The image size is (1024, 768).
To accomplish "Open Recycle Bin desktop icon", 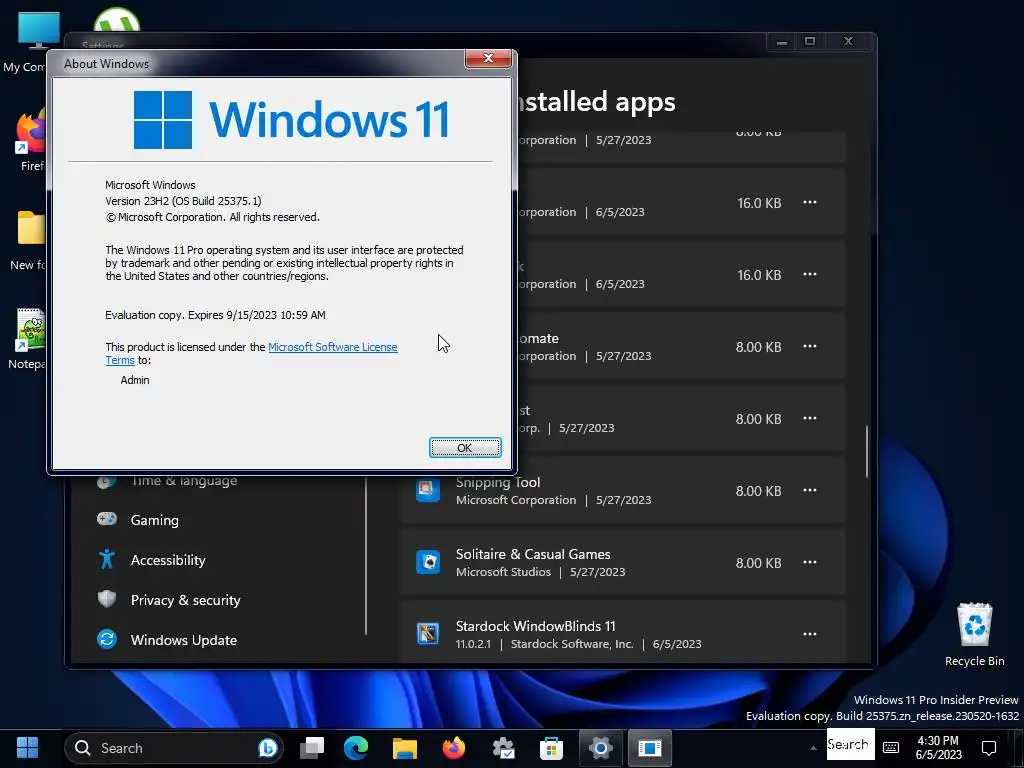I will [974, 634].
